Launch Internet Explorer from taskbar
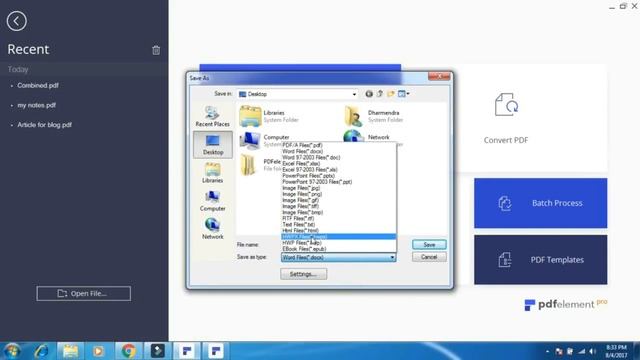 point(41,351)
